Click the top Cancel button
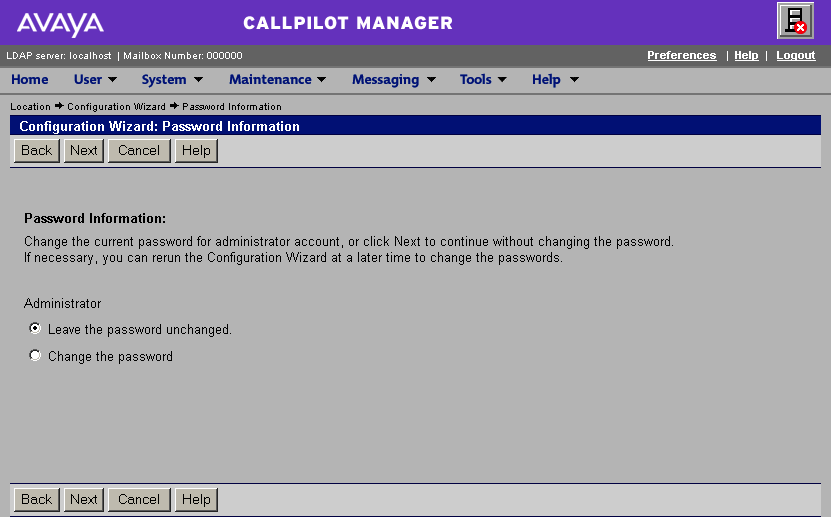This screenshot has width=831, height=517. 139,150
